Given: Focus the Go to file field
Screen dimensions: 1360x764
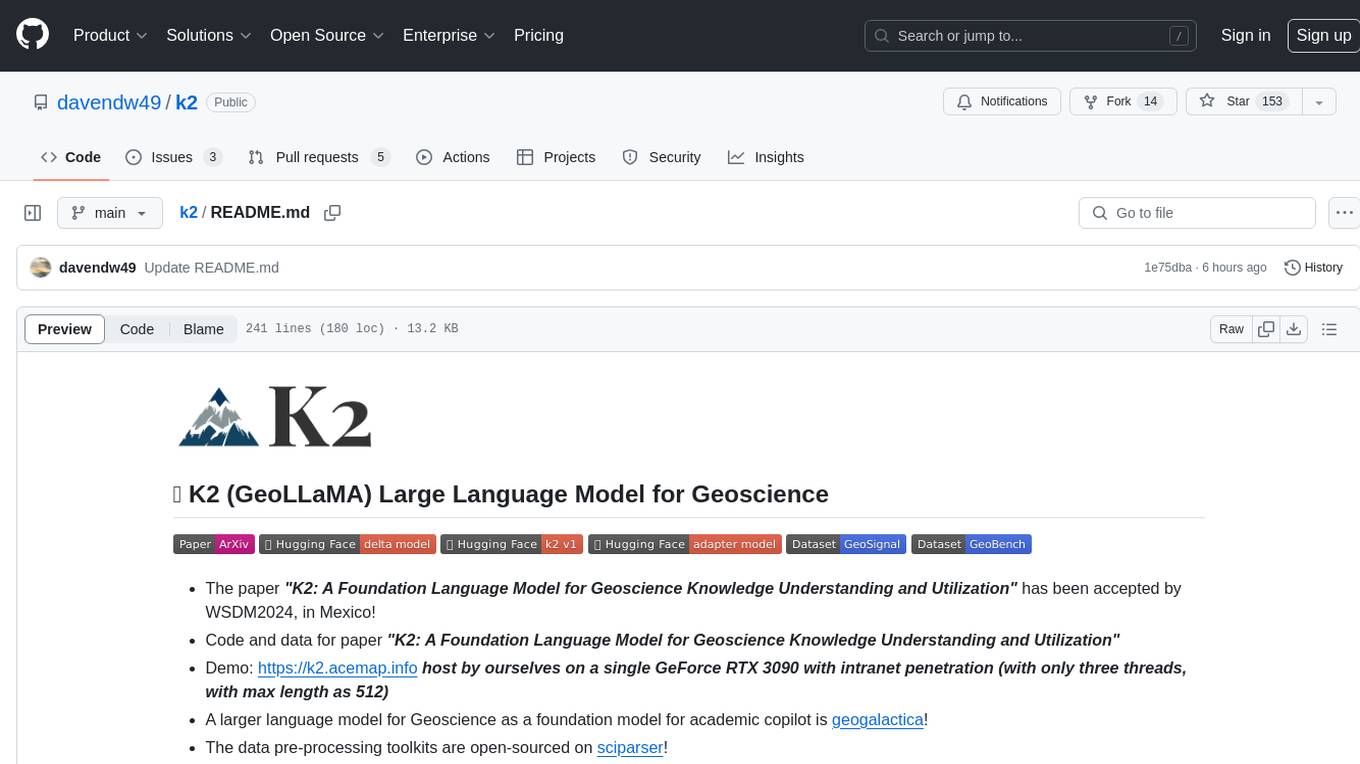Looking at the screenshot, I should [x=1197, y=213].
